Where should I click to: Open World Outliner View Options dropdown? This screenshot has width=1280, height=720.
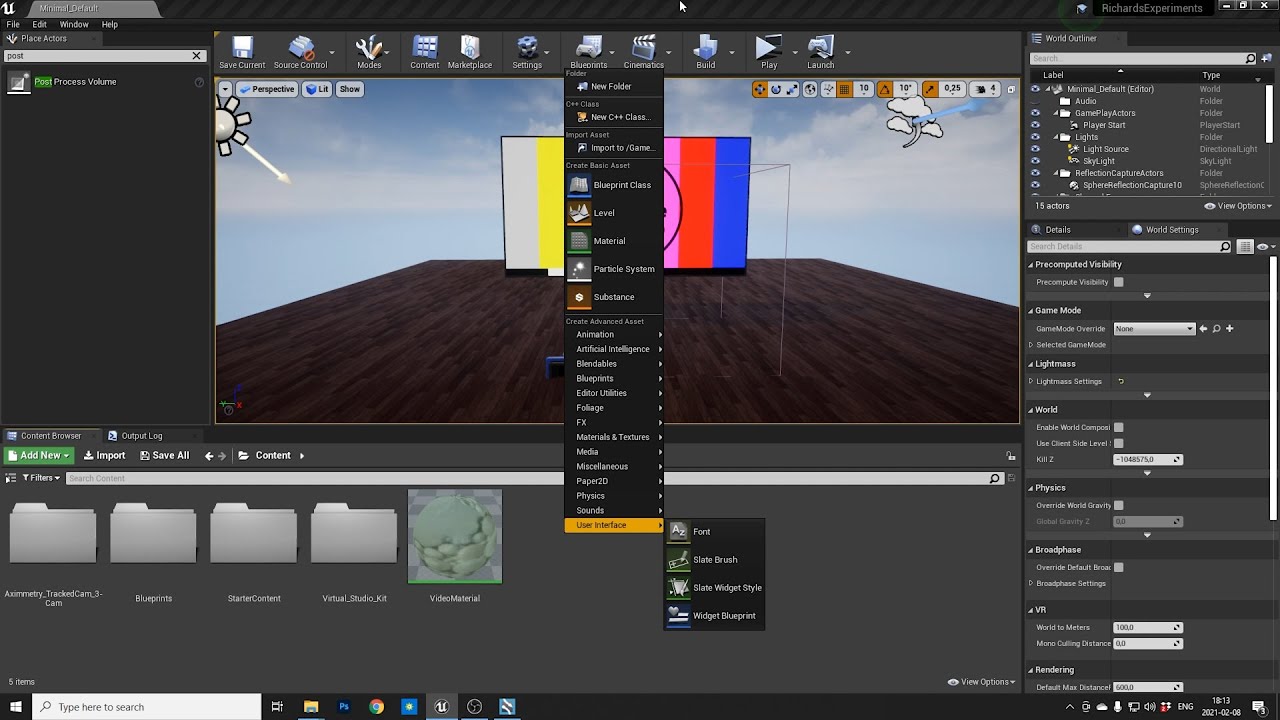point(1238,206)
